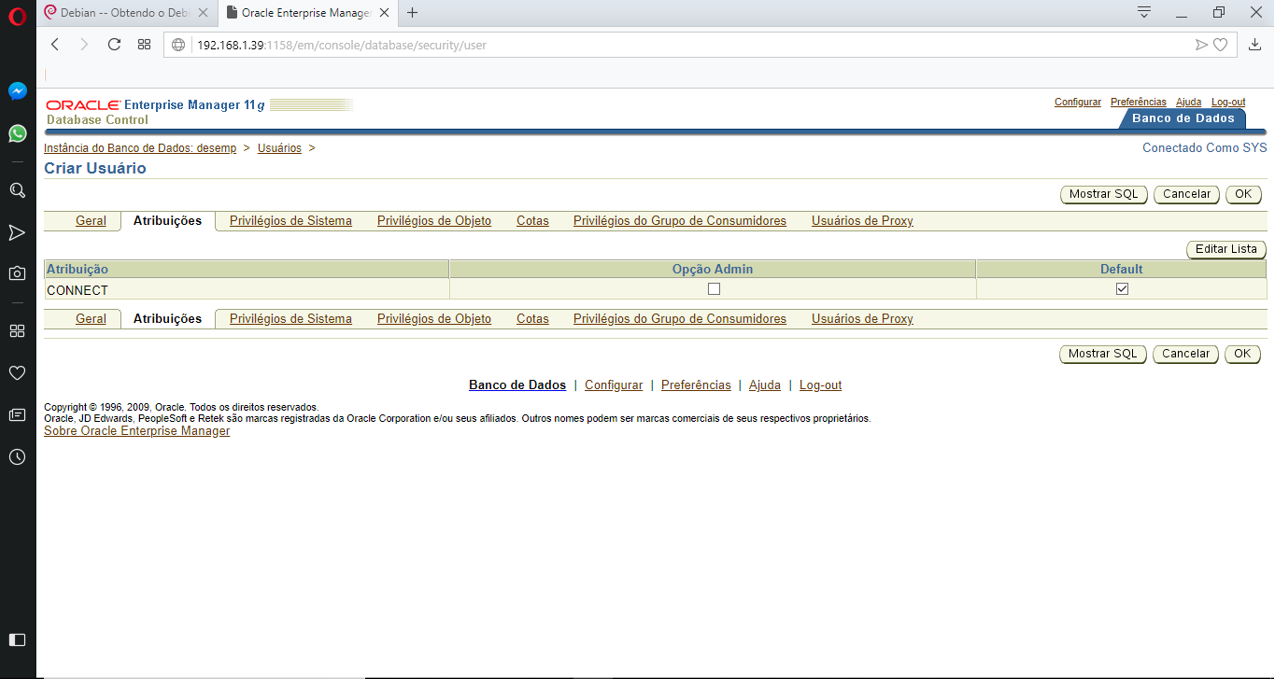The height and width of the screenshot is (679, 1274).
Task: Open Sobre Oracle Enterprise Manager link
Action: coord(137,431)
